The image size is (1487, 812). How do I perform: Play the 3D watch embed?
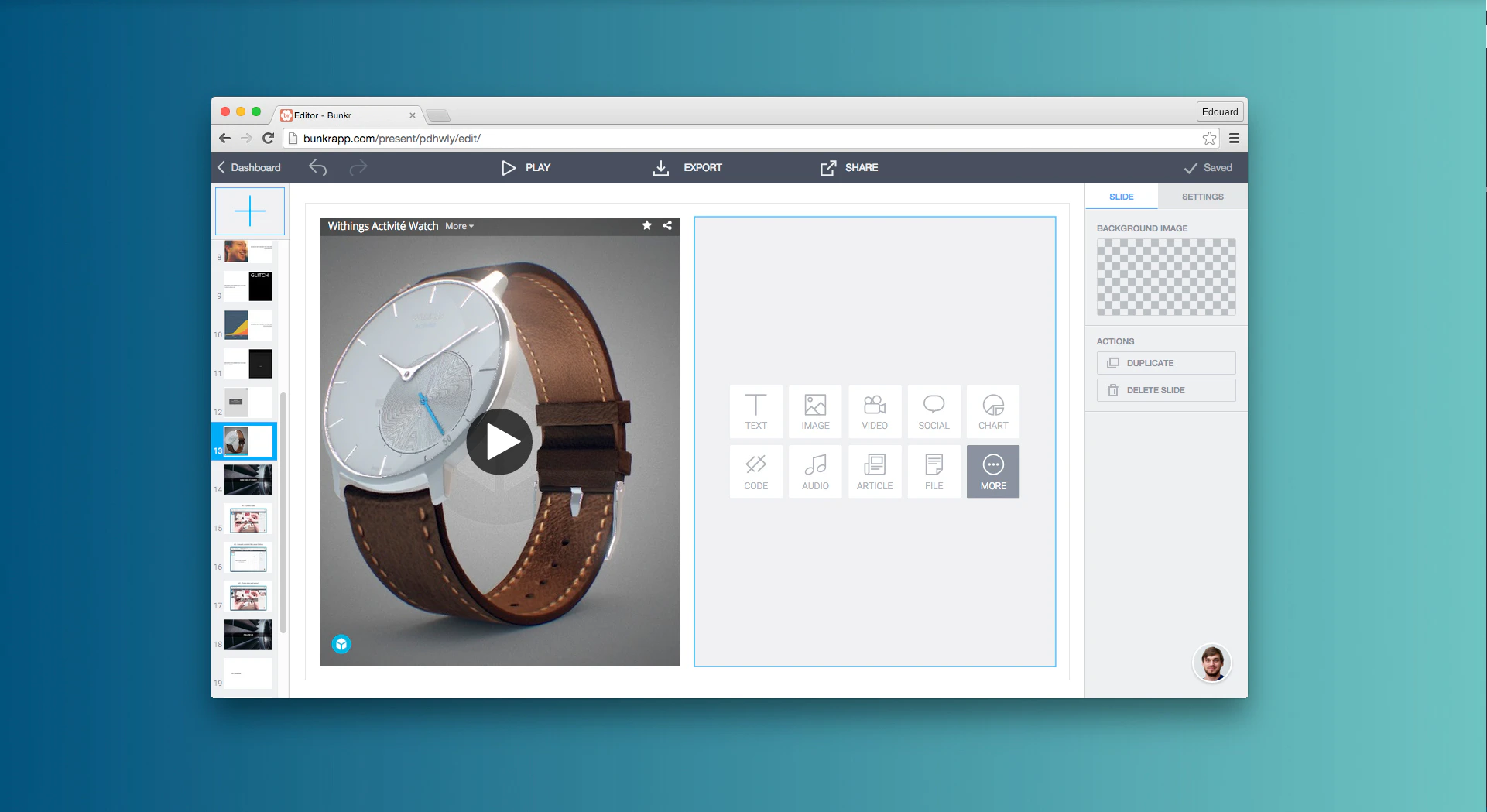[499, 442]
